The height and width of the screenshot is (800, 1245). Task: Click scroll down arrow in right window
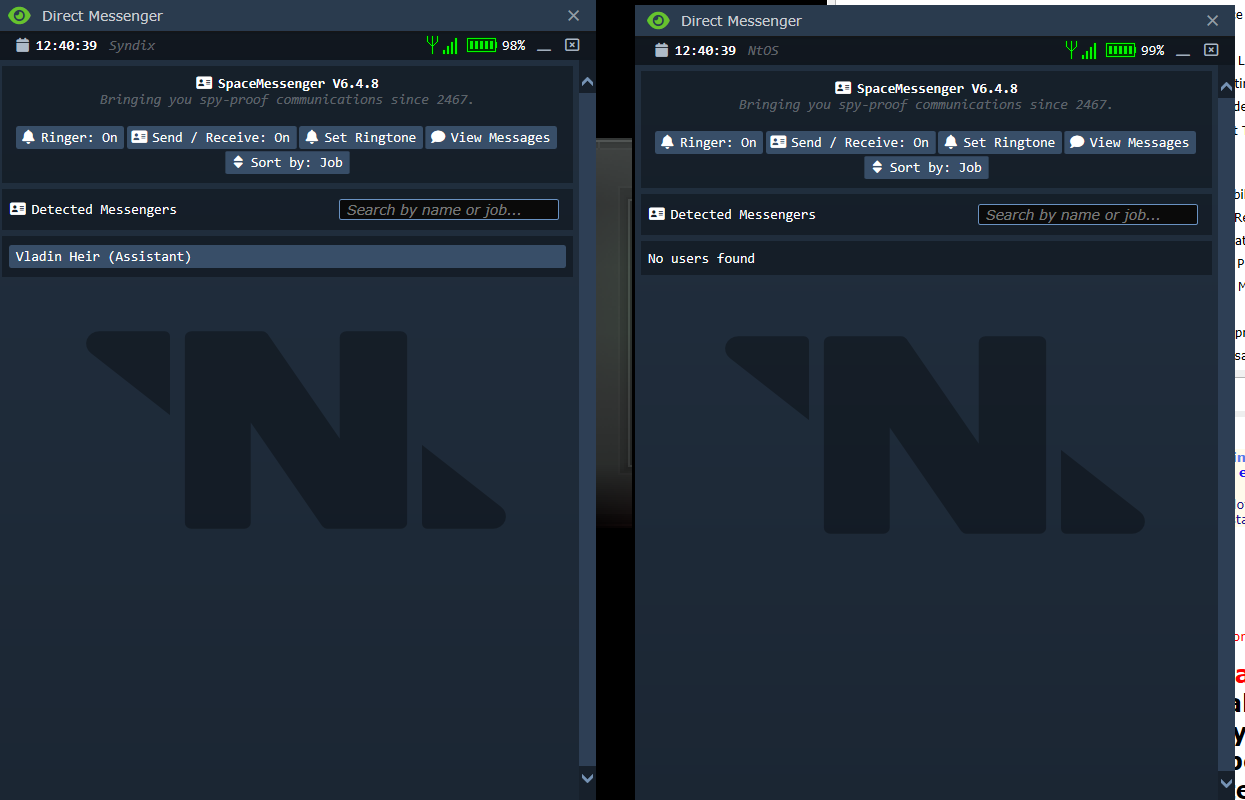point(1226,782)
